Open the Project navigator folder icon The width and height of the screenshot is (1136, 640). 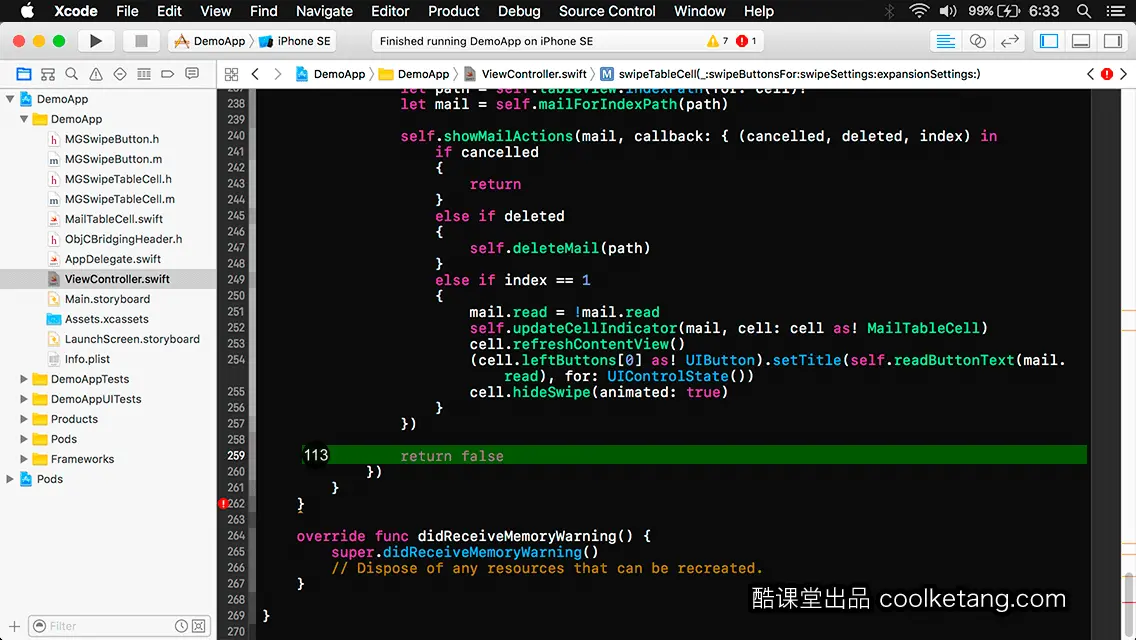pos(24,74)
